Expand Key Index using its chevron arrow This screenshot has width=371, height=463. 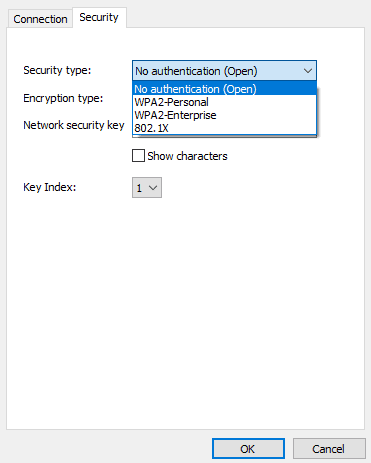pyautogui.click(x=153, y=188)
